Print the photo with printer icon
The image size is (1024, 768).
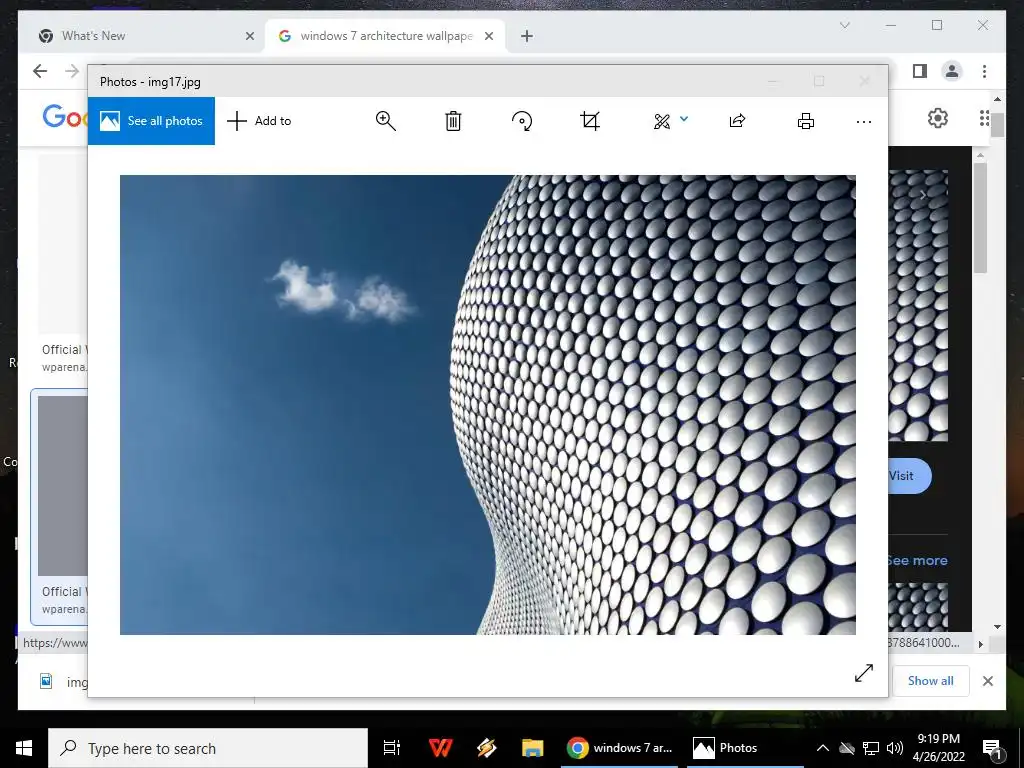pos(806,121)
